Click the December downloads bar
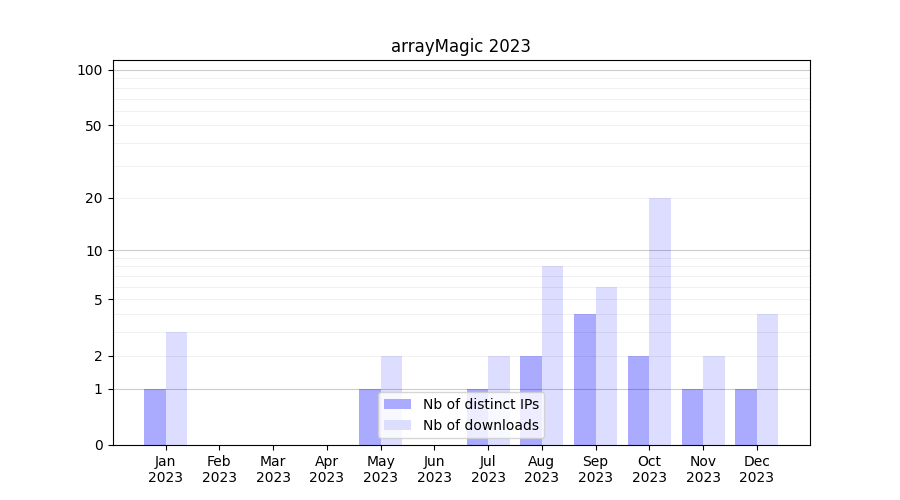This screenshot has height=500, width=900. click(x=767, y=380)
